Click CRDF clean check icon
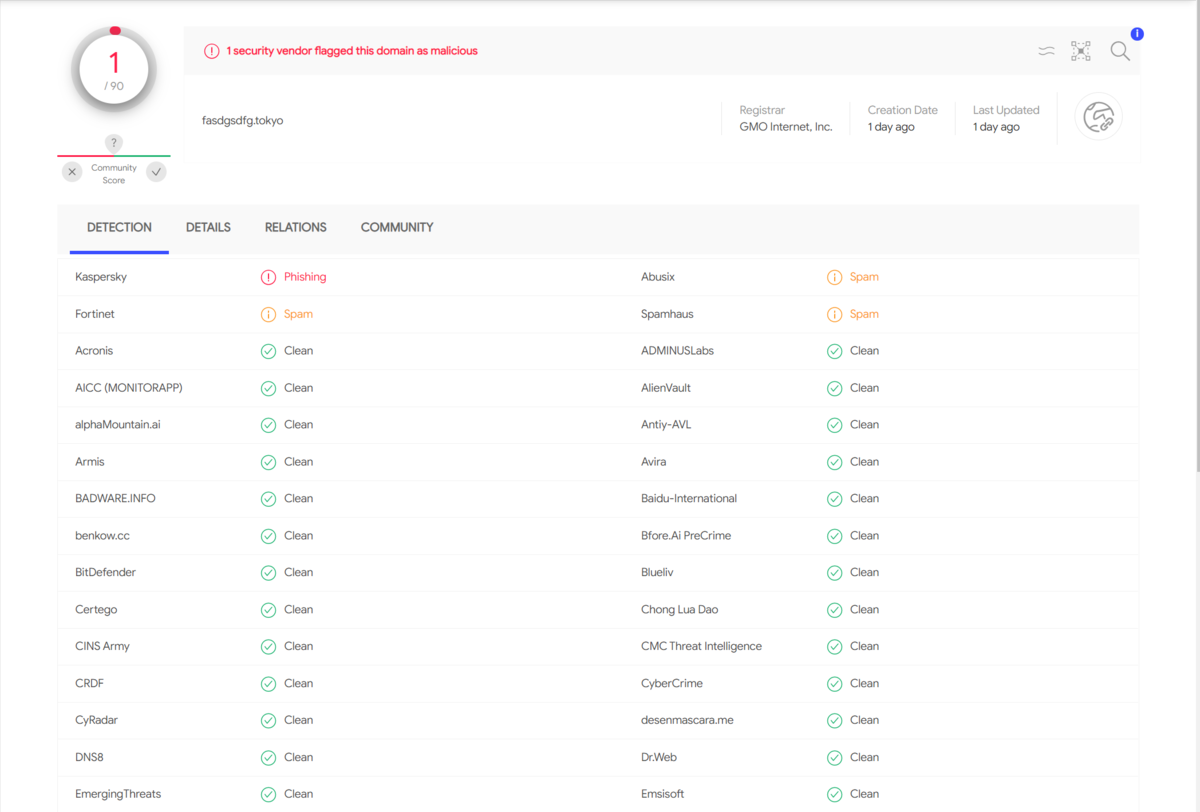Screen dimensions: 1200x812 tap(268, 684)
